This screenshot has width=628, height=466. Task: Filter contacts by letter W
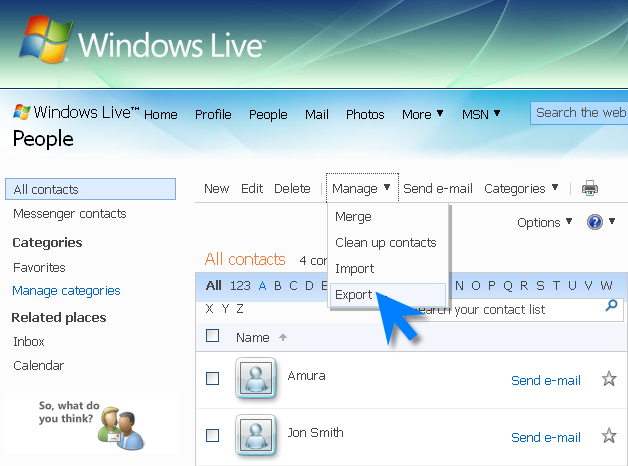tap(606, 286)
